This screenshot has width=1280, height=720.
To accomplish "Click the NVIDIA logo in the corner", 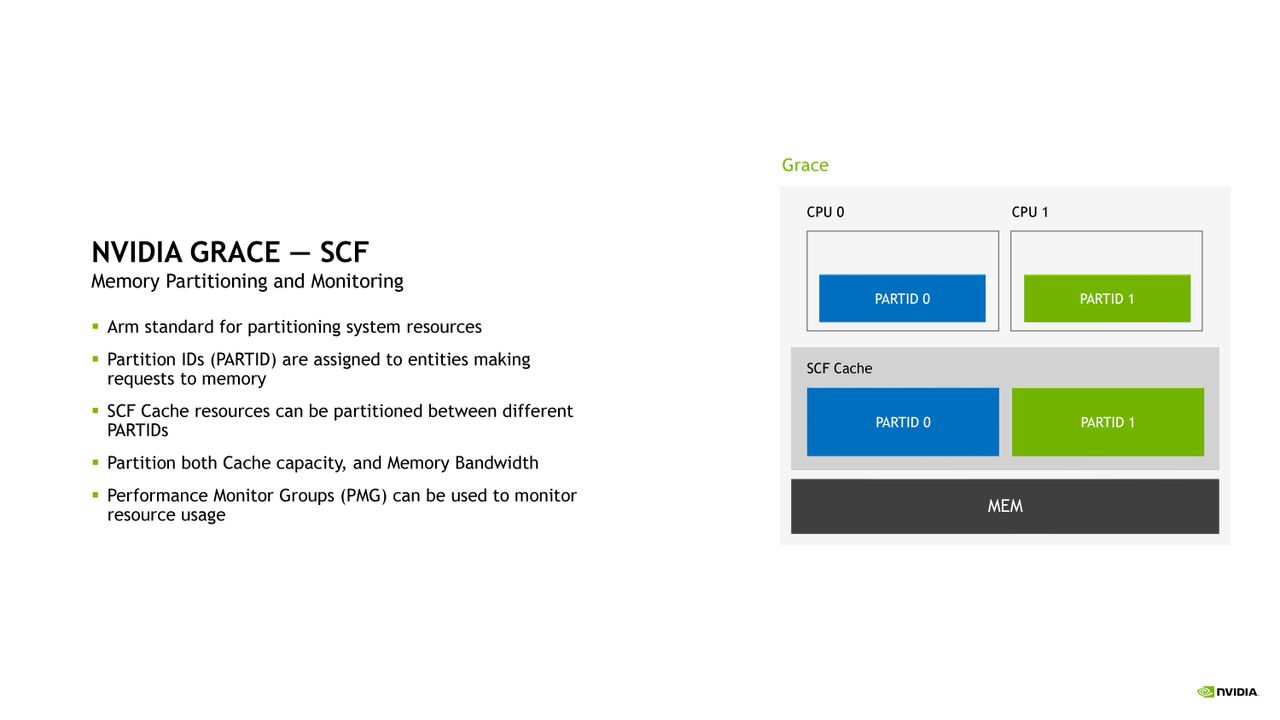I will click(x=1227, y=691).
